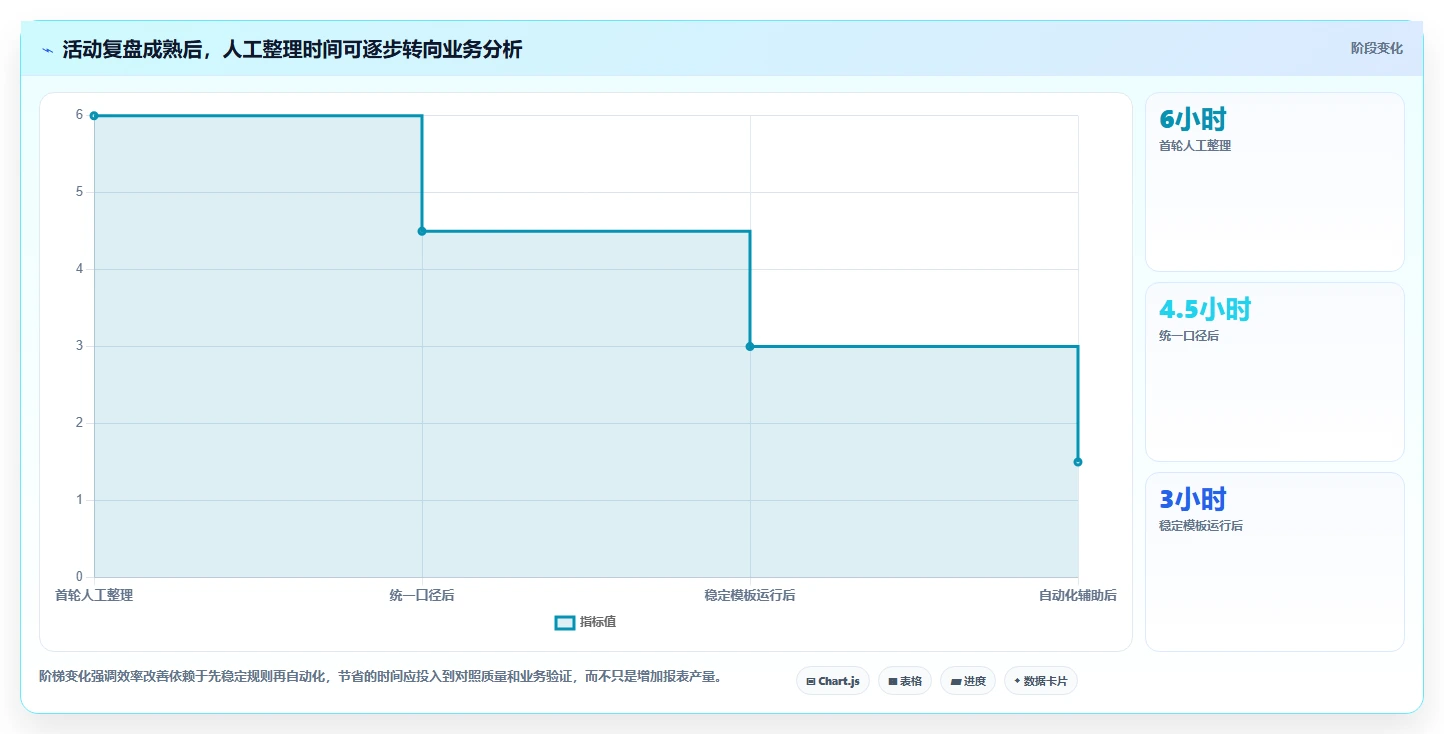1444x734 pixels.
Task: Click the 阶段变化 label in header
Action: [1376, 48]
